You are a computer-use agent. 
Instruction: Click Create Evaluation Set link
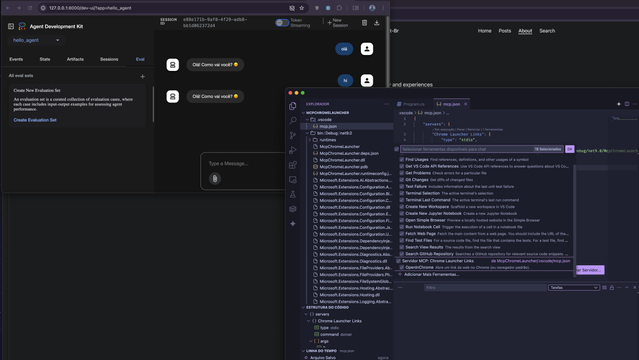point(35,120)
